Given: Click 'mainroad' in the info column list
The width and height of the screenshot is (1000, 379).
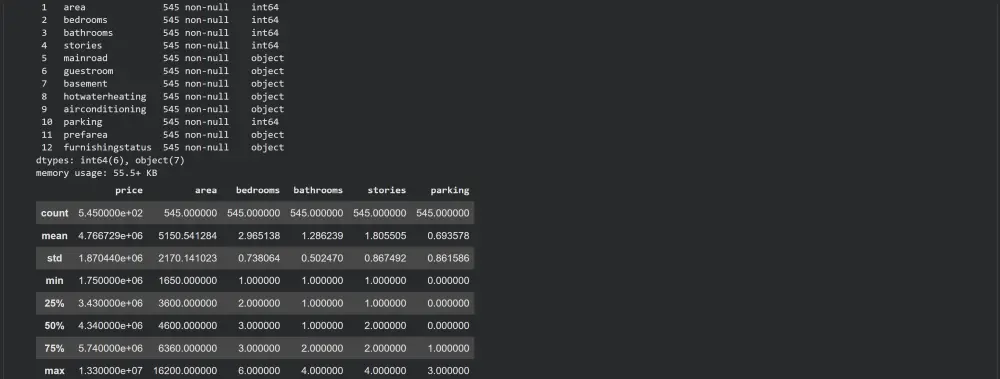Looking at the screenshot, I should [x=85, y=58].
